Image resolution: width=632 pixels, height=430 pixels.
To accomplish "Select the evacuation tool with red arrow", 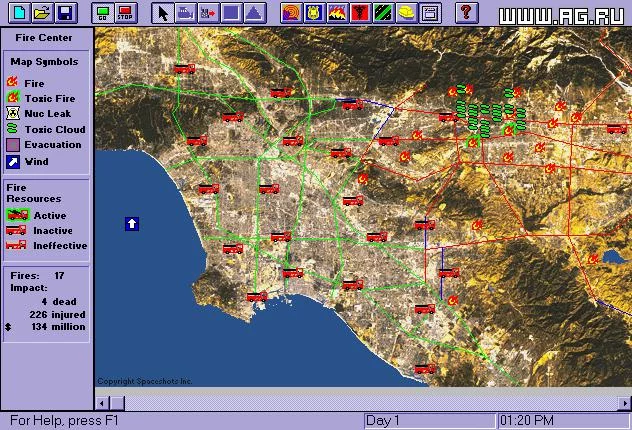I will (x=208, y=13).
